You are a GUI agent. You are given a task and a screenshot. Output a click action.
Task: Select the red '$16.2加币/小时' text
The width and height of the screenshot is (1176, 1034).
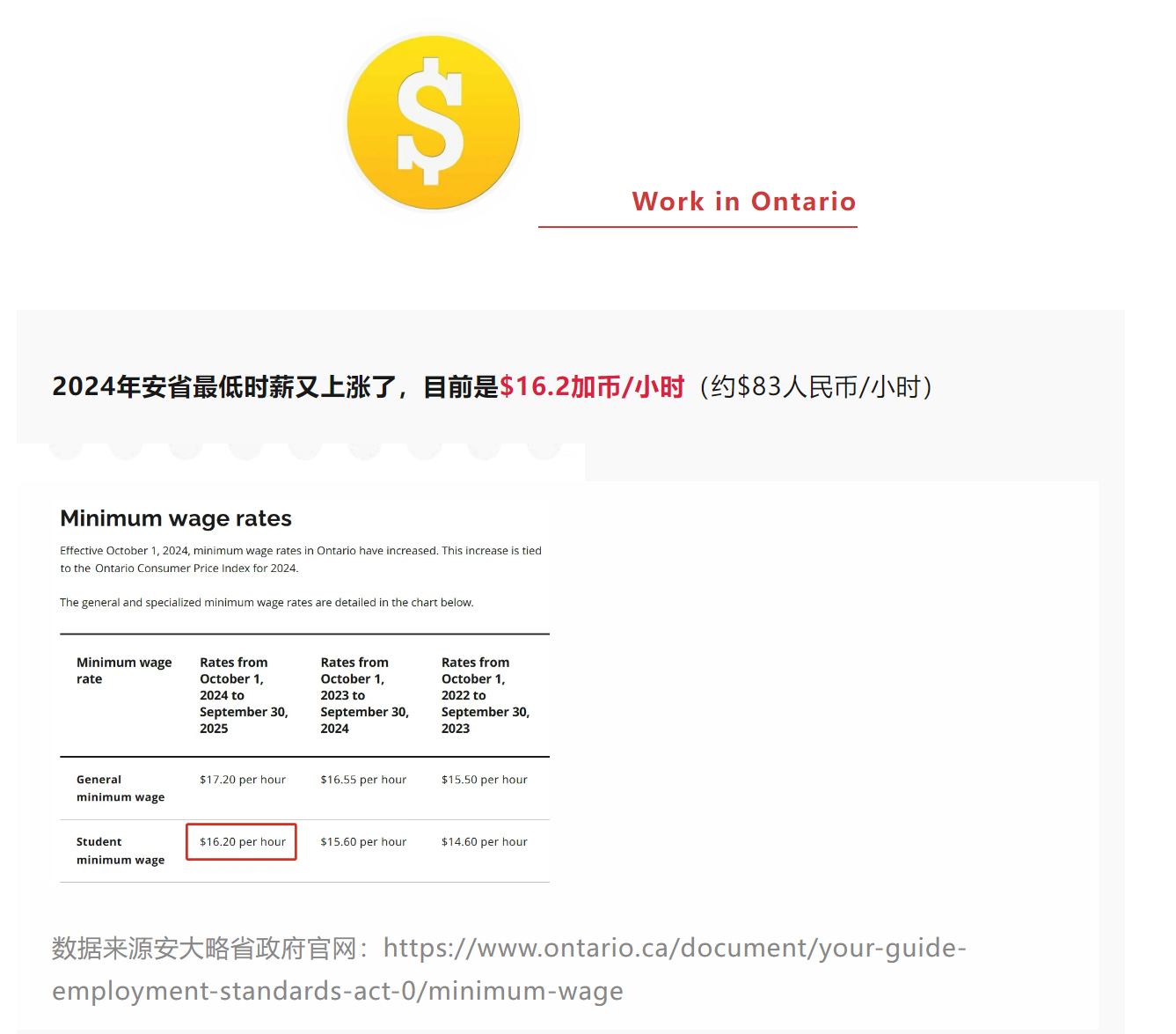[x=591, y=386]
